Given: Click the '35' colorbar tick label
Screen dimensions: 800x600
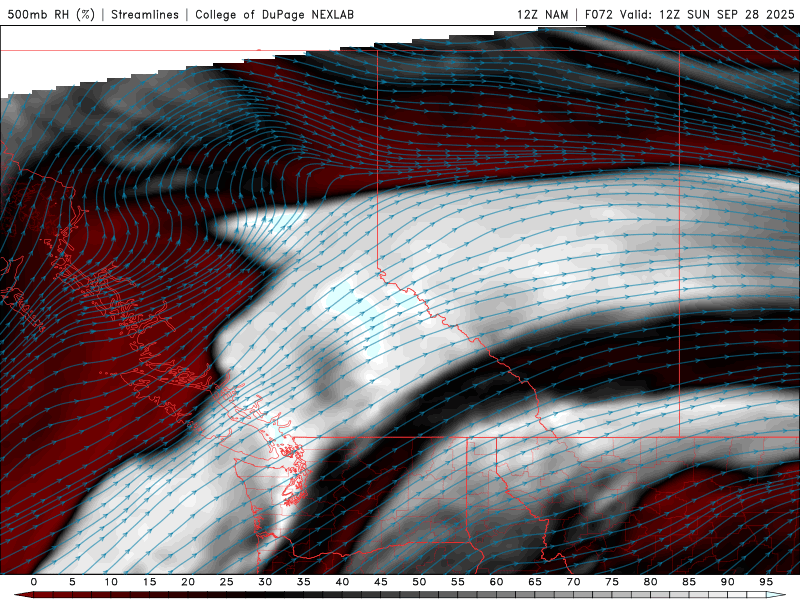Looking at the screenshot, I should pos(304,582).
